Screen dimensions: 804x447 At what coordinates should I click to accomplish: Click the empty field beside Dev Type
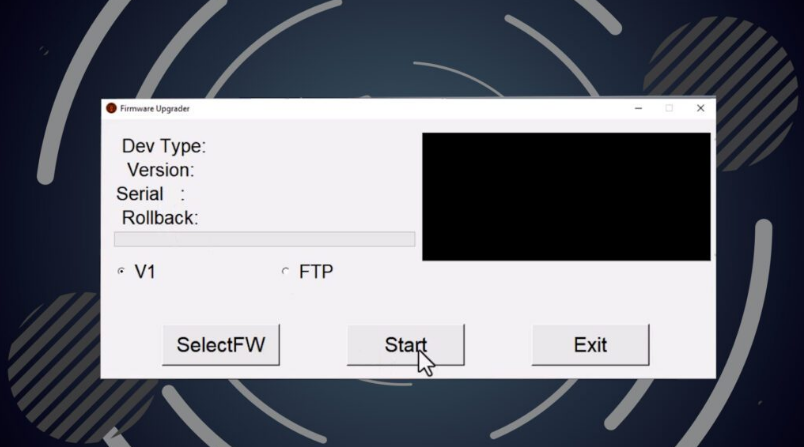point(310,146)
